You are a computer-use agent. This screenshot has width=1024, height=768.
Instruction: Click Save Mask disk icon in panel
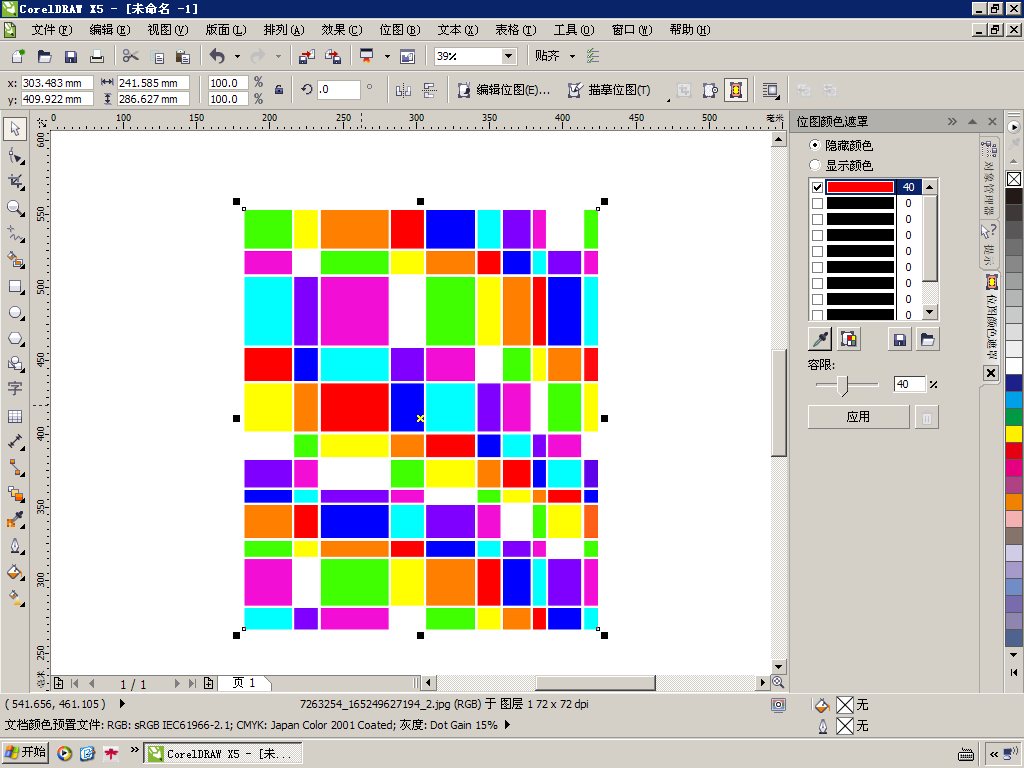point(899,339)
